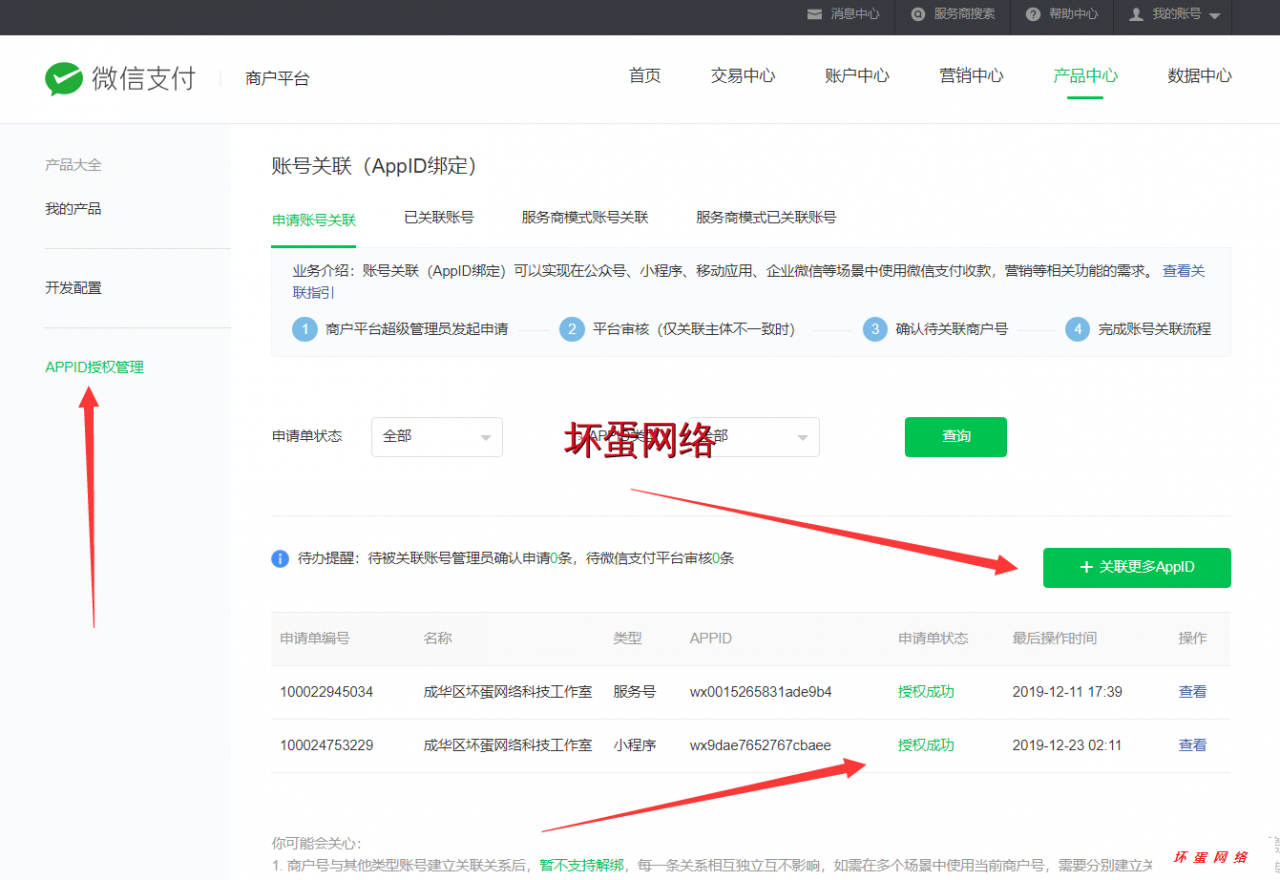
Task: Click the info icon beside 待办提醒
Action: [x=280, y=557]
